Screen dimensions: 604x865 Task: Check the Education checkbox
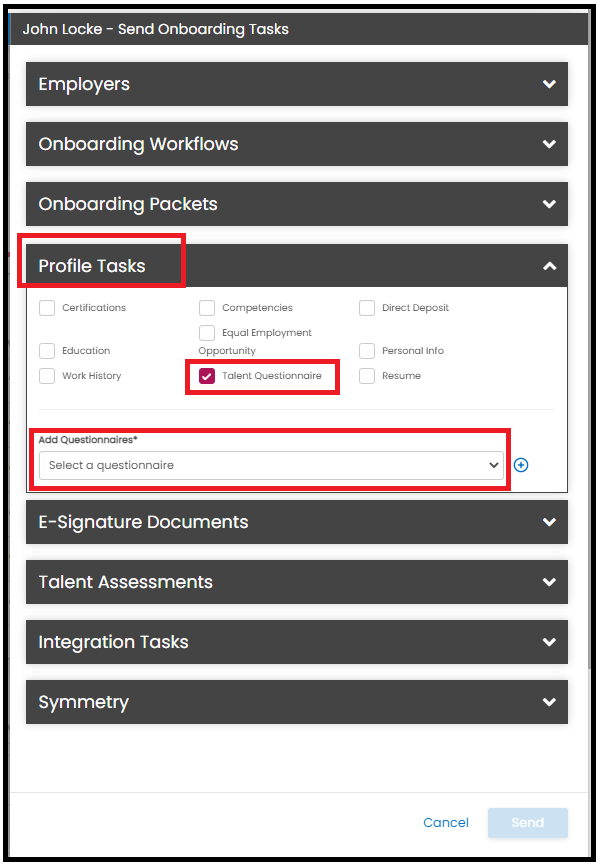coord(47,351)
